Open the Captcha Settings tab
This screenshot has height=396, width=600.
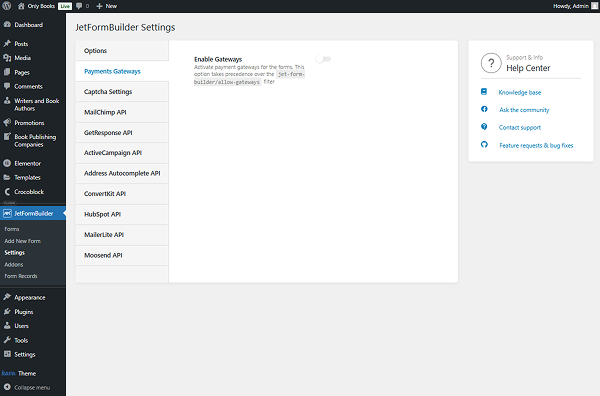(122, 91)
